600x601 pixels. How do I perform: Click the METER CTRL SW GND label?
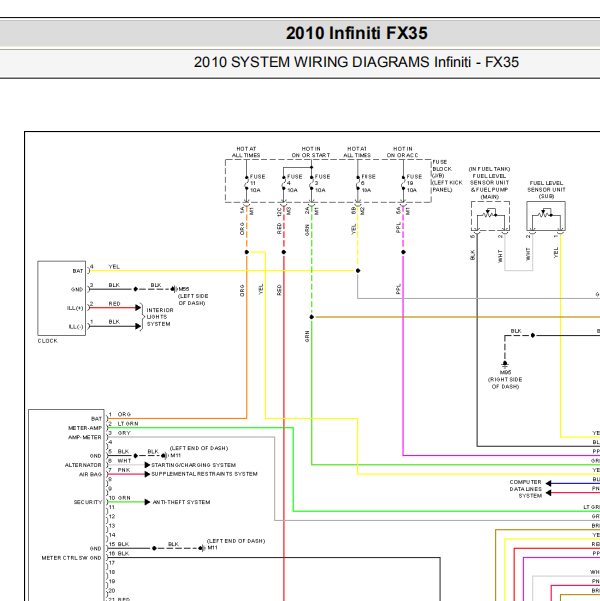[x=71, y=558]
